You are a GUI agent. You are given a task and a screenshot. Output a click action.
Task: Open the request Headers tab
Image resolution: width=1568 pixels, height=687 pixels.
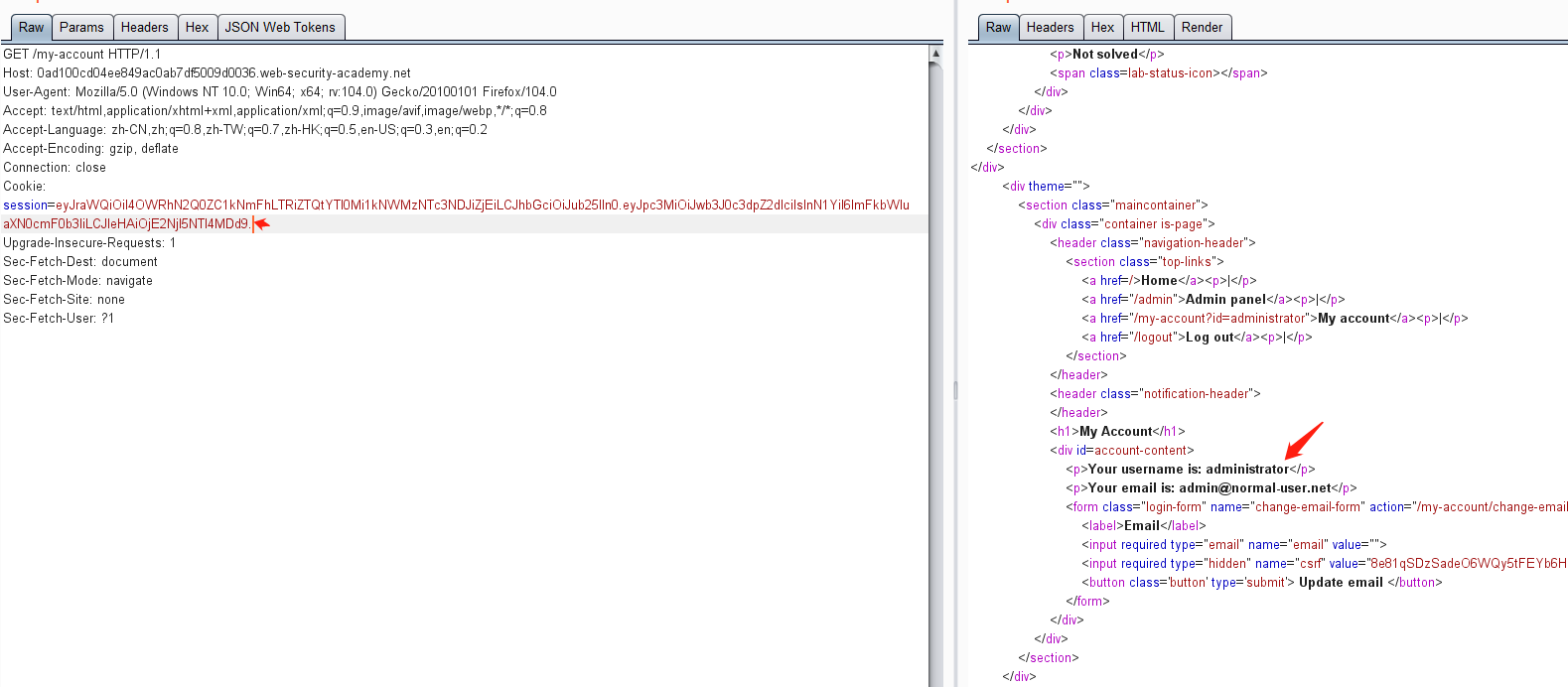tap(145, 28)
